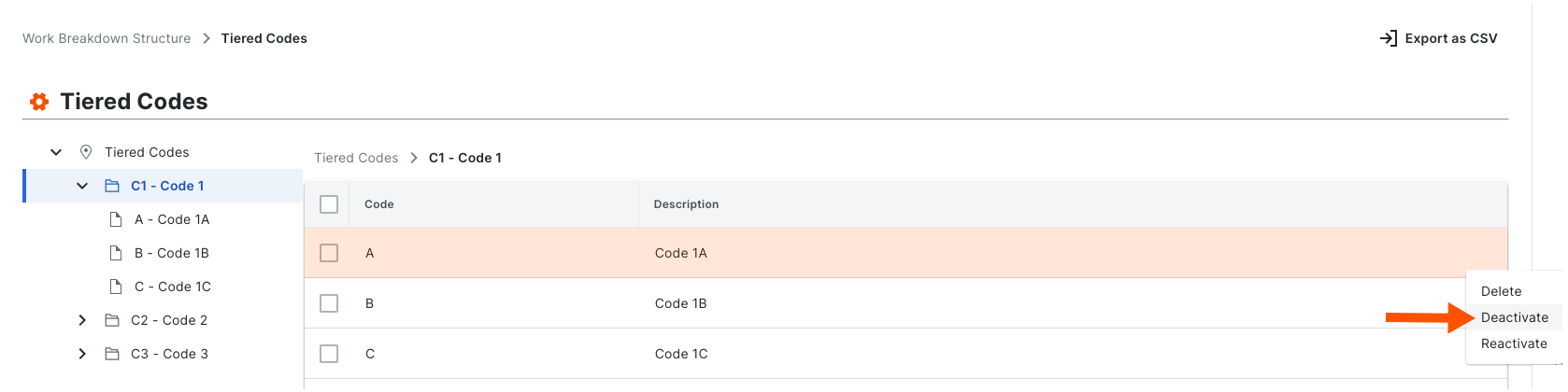Collapse the C1 - Code 1 tree node
1568x392 pixels.
pos(82,186)
